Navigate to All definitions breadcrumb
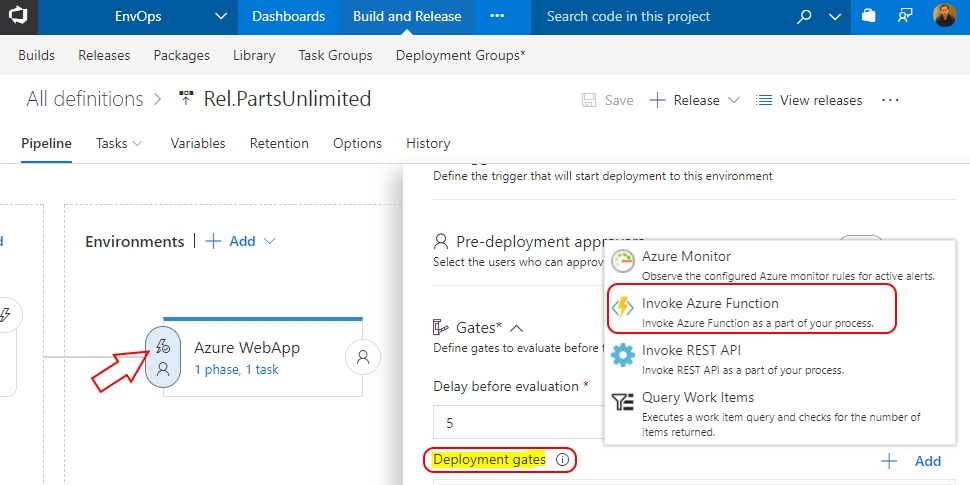Screen dimensions: 970x485 (x=85, y=99)
